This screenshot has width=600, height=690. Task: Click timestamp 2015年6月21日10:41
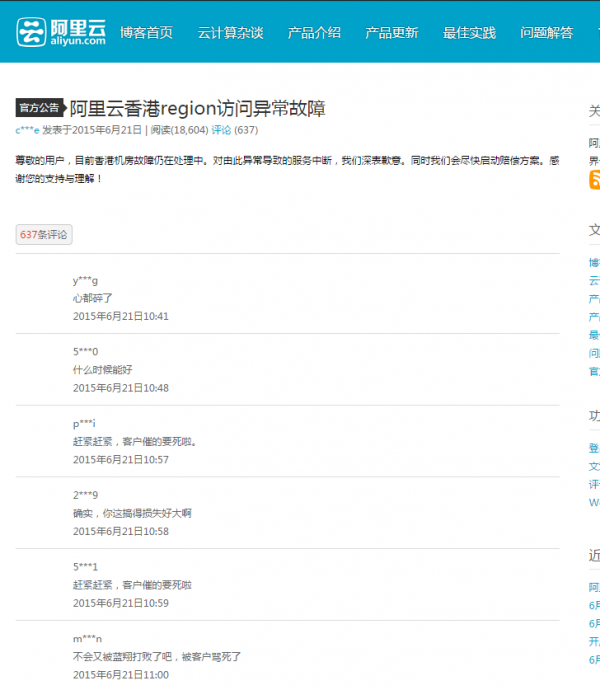(x=121, y=316)
